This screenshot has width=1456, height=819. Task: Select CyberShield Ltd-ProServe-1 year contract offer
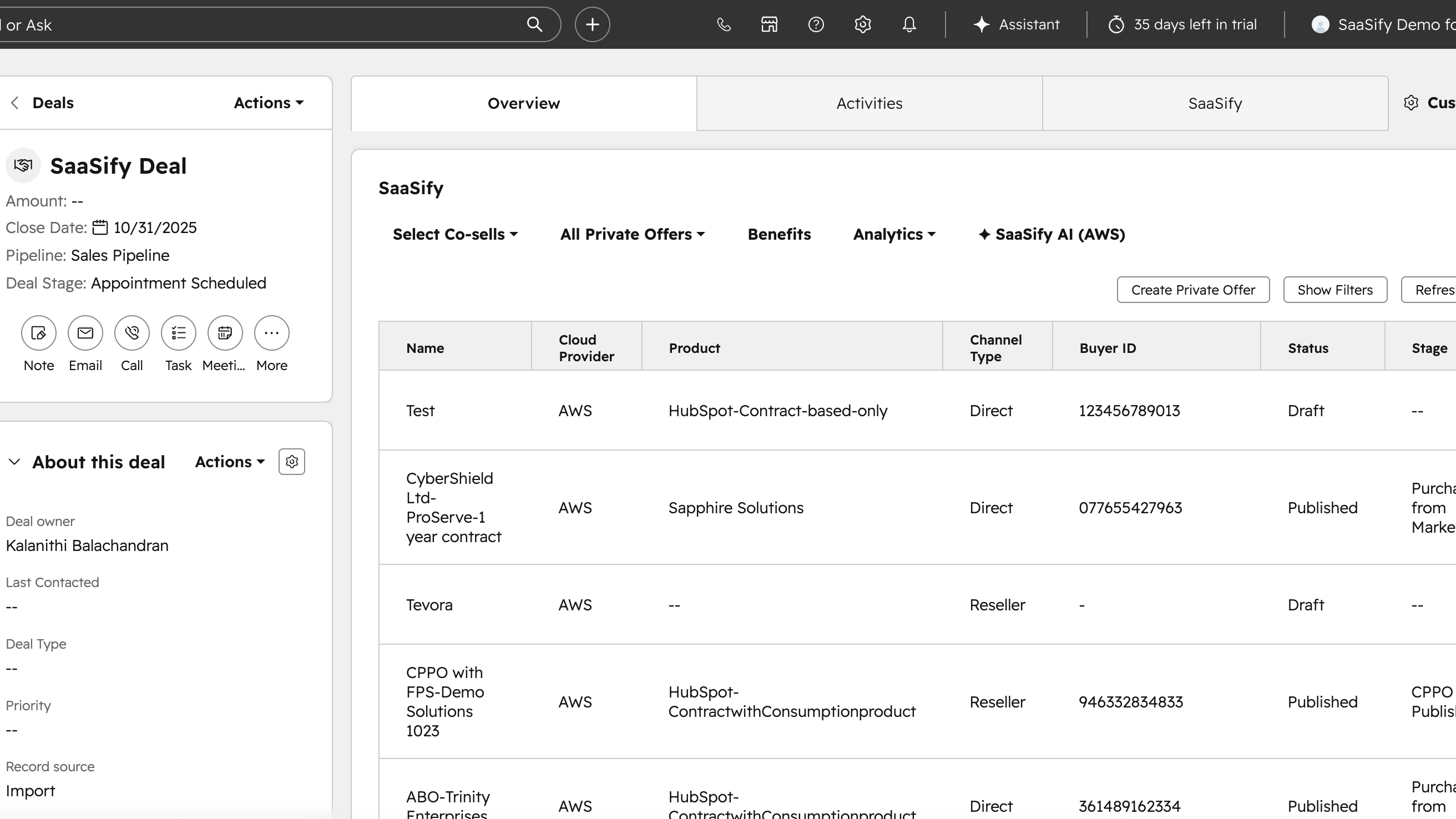tap(454, 508)
